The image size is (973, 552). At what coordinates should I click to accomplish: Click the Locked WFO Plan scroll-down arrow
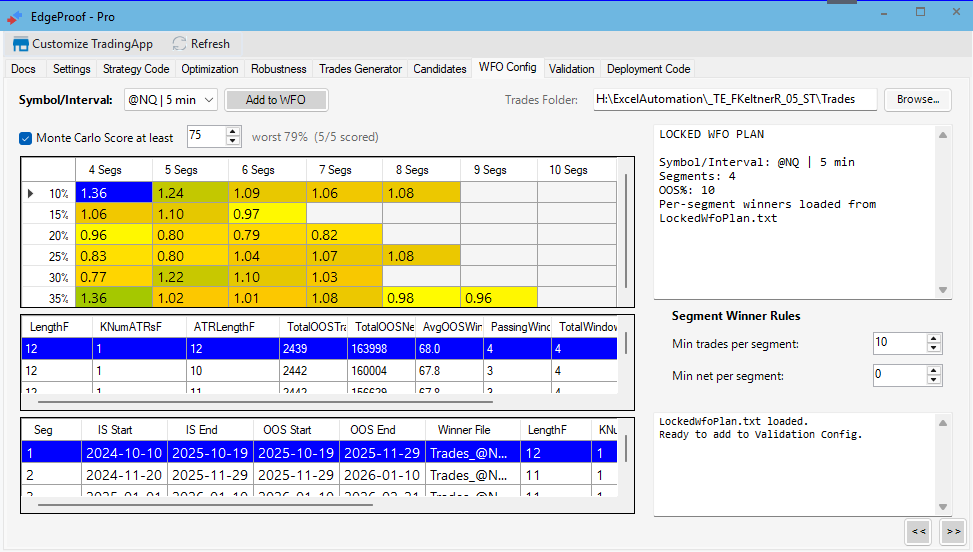pos(943,290)
